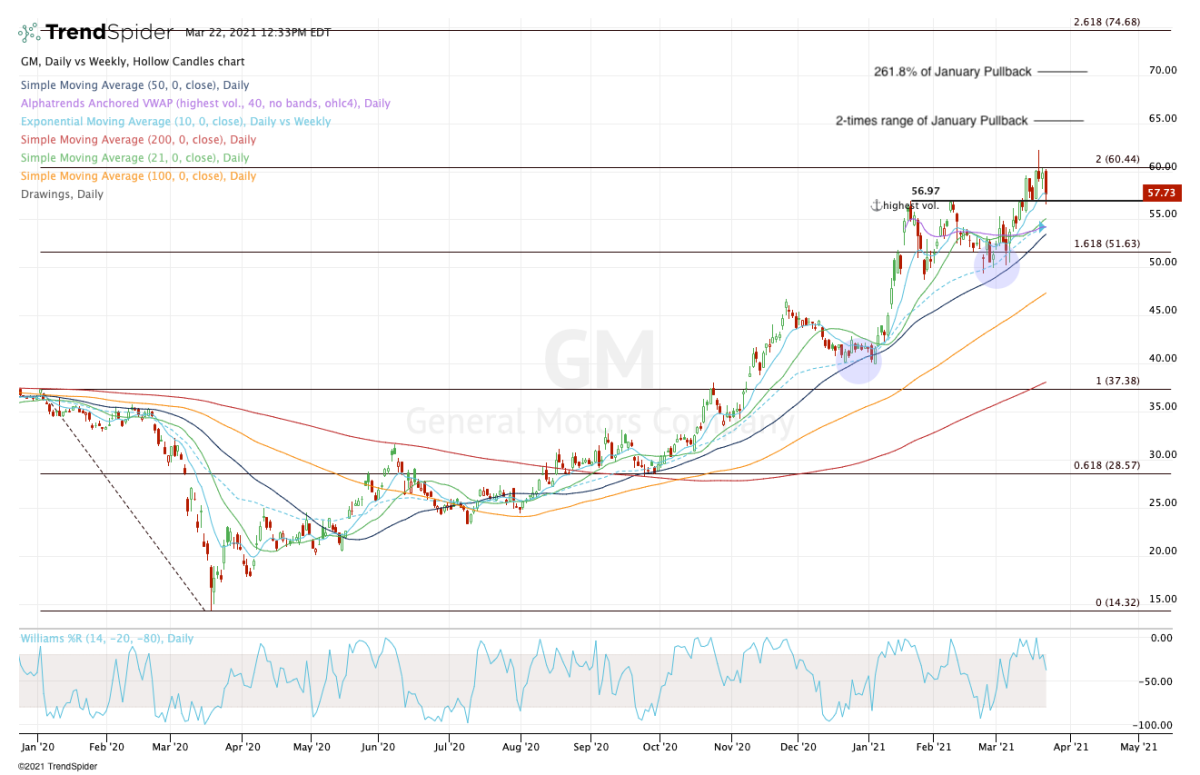Click the May '21 date axis label

tap(1140, 746)
